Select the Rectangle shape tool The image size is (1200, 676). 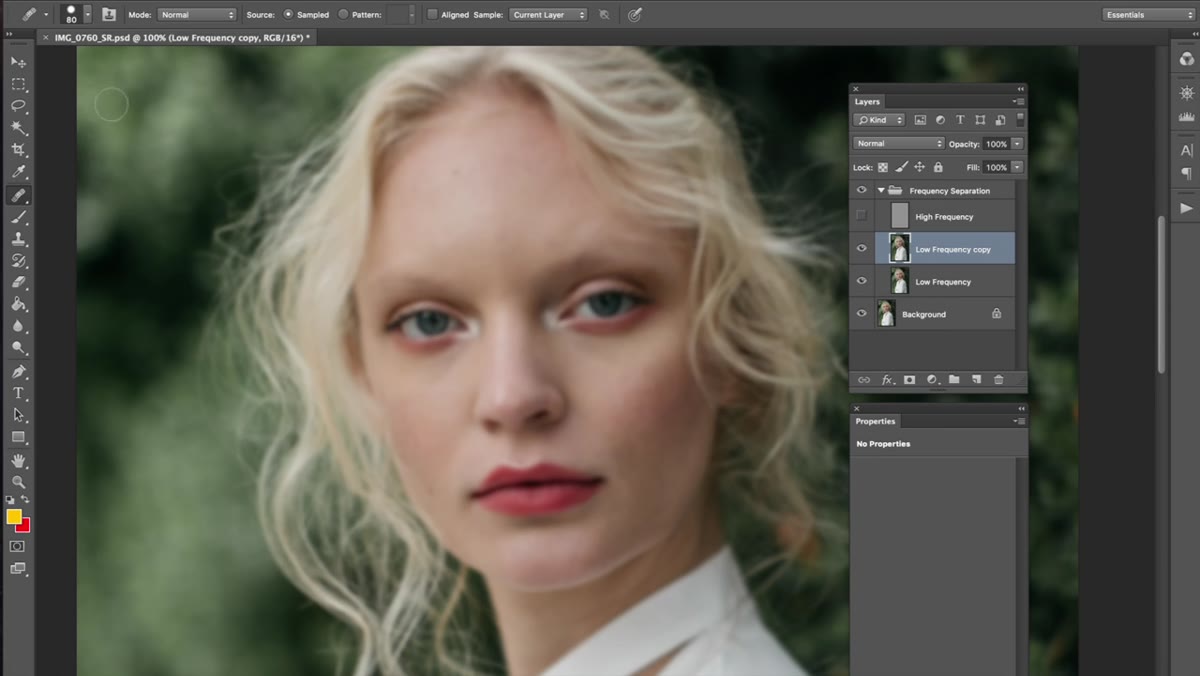tap(18, 438)
